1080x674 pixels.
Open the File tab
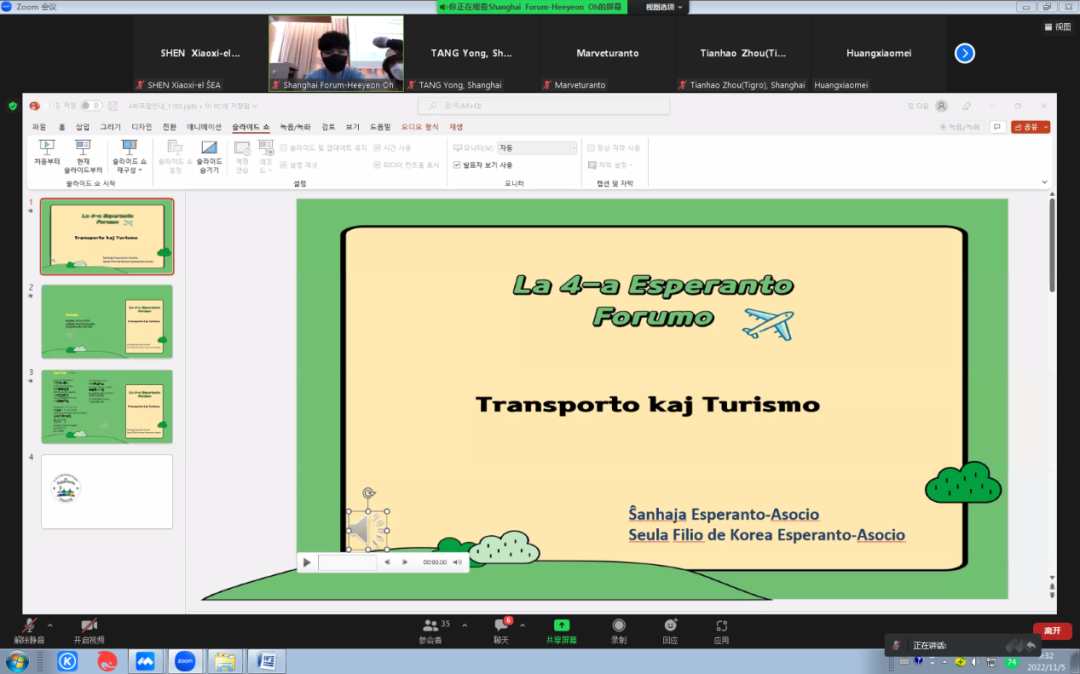(39, 127)
